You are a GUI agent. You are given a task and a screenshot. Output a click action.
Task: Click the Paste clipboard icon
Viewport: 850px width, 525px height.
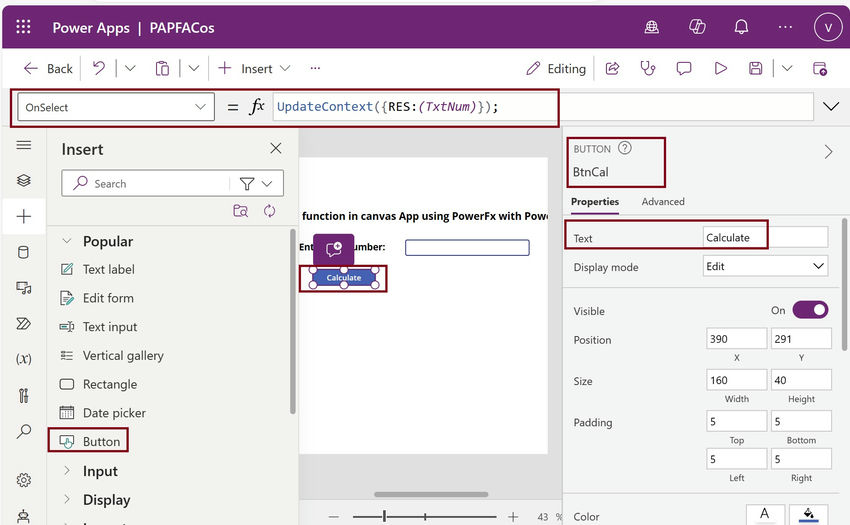click(162, 68)
